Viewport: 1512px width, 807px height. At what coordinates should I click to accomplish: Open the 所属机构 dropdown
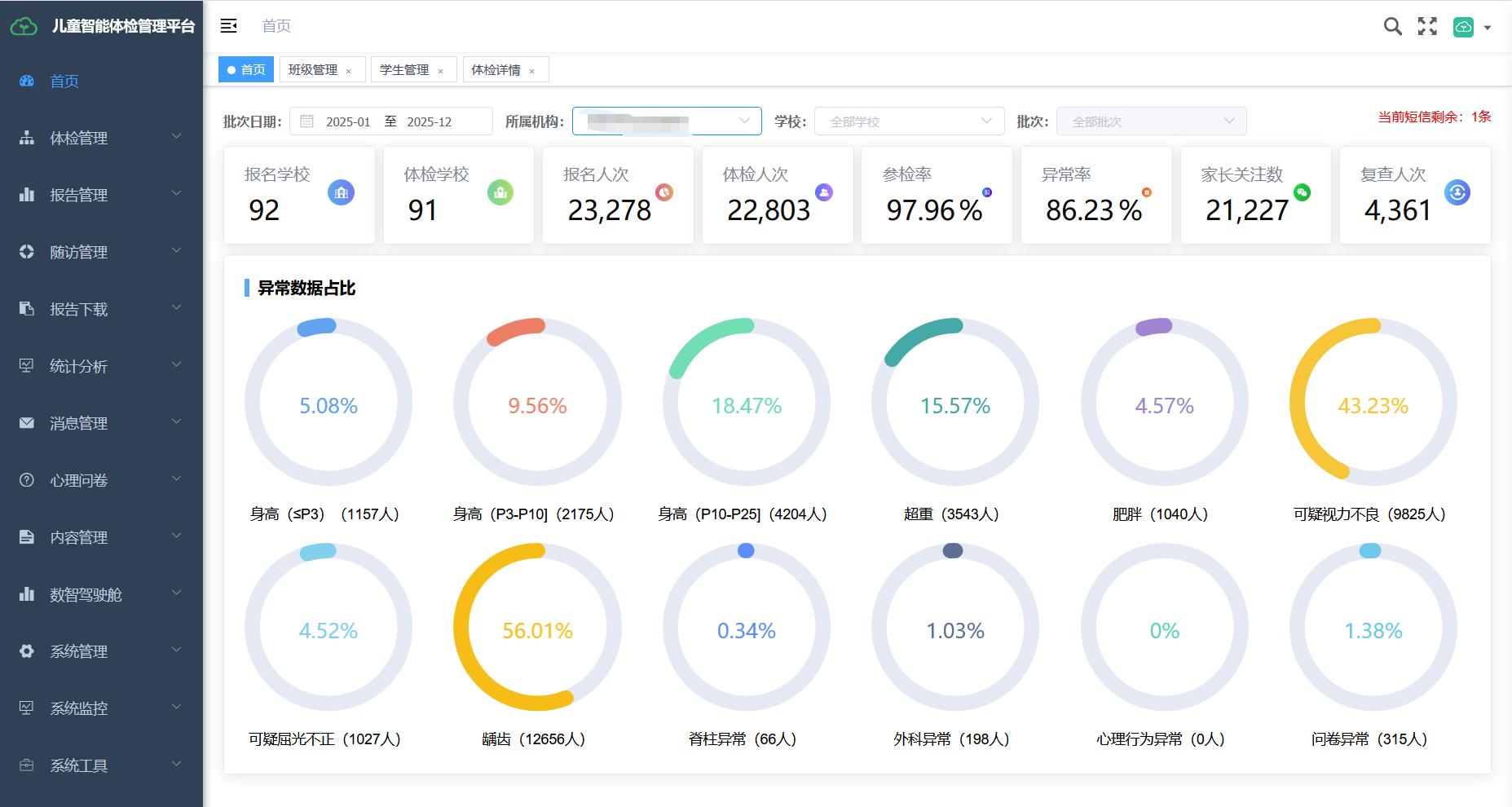[667, 121]
